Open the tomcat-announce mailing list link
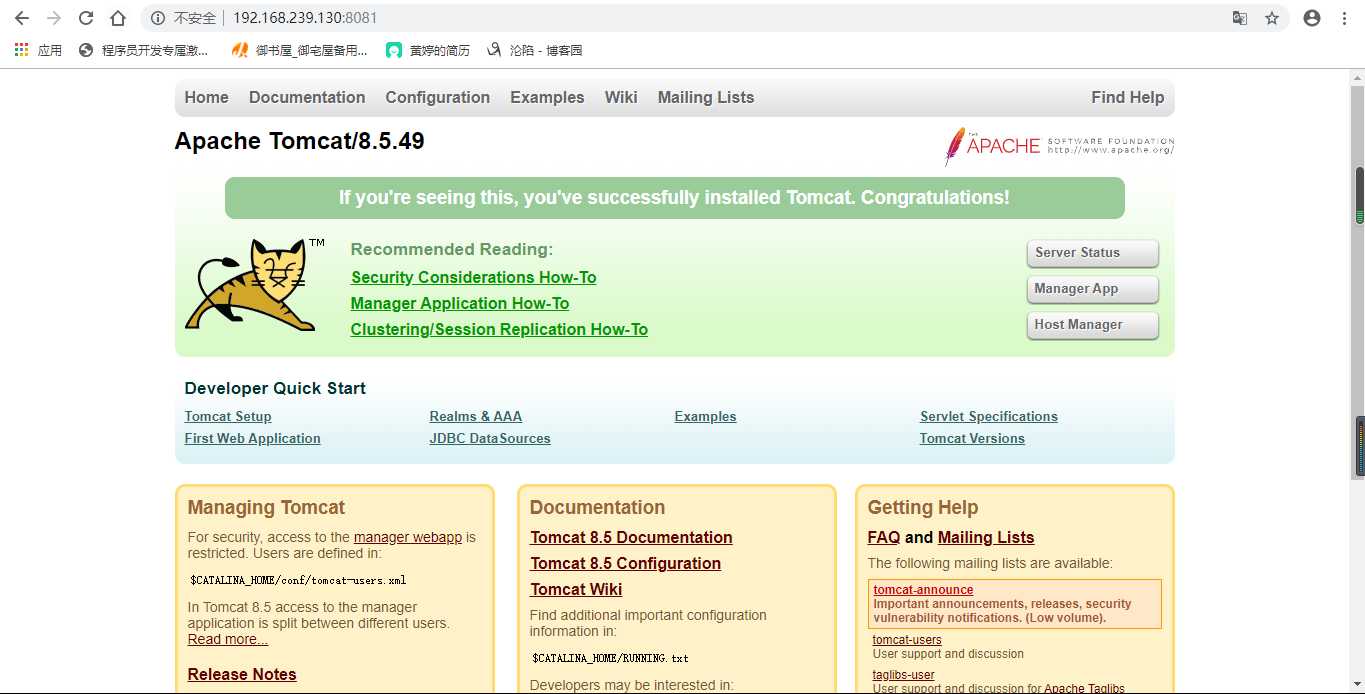 [x=923, y=590]
